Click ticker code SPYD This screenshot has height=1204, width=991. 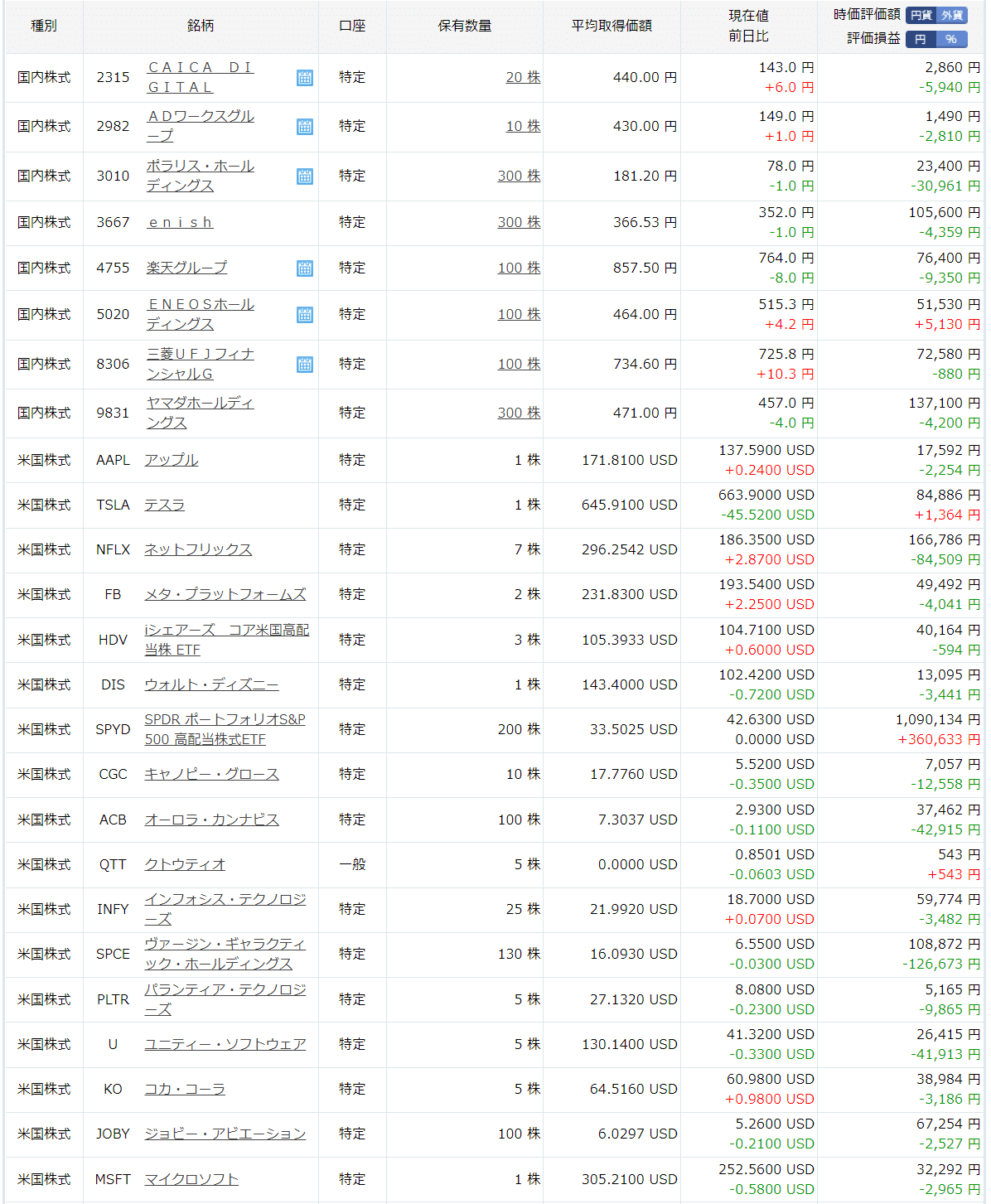[x=113, y=729]
